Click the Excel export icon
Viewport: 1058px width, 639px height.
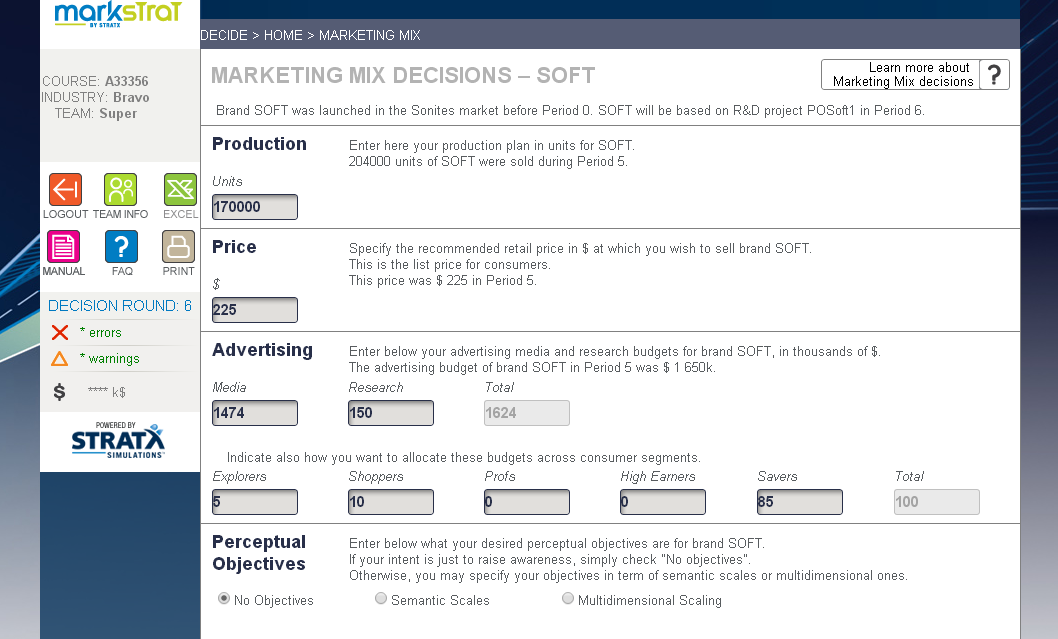coord(180,189)
